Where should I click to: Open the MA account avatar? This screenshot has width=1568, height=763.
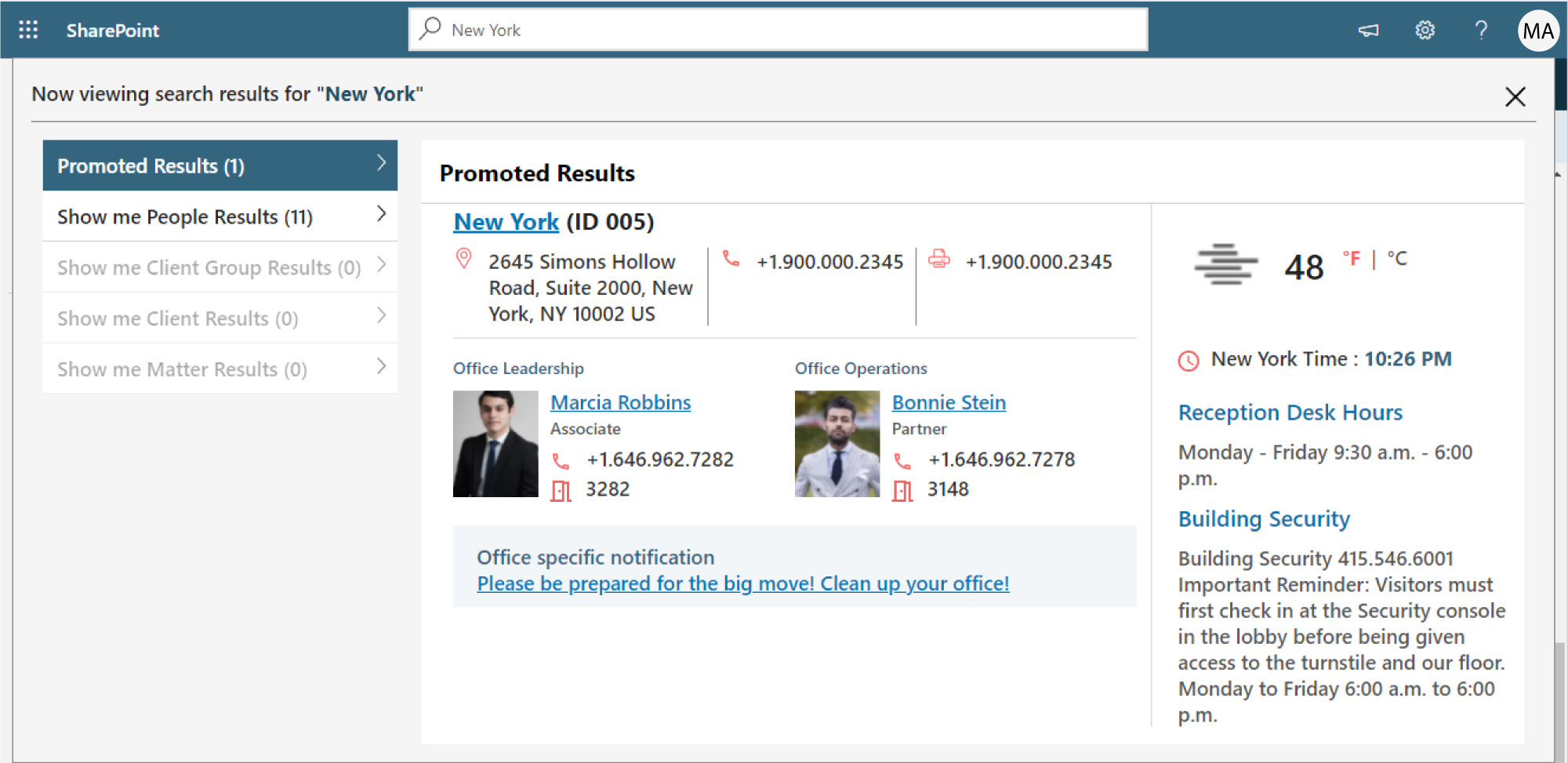[x=1537, y=31]
